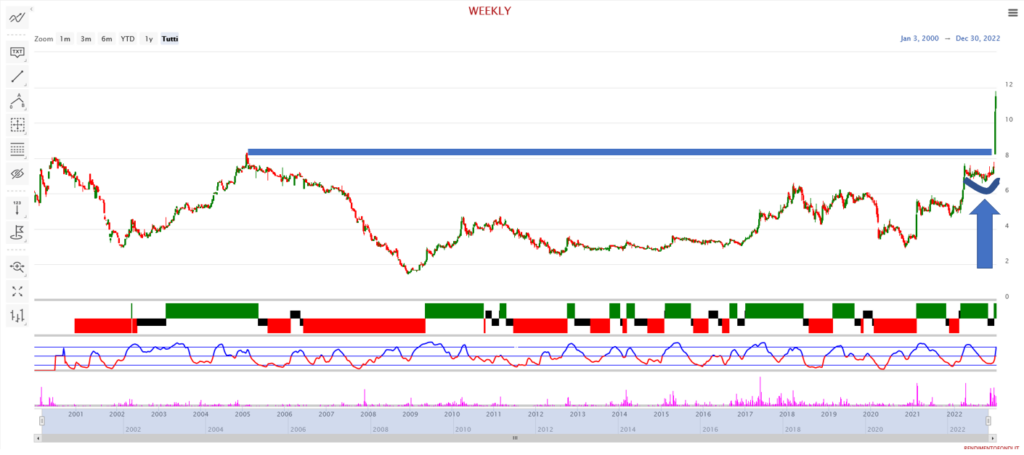Select the Tutti zoom option
This screenshot has height=455, width=1024.
click(x=170, y=39)
